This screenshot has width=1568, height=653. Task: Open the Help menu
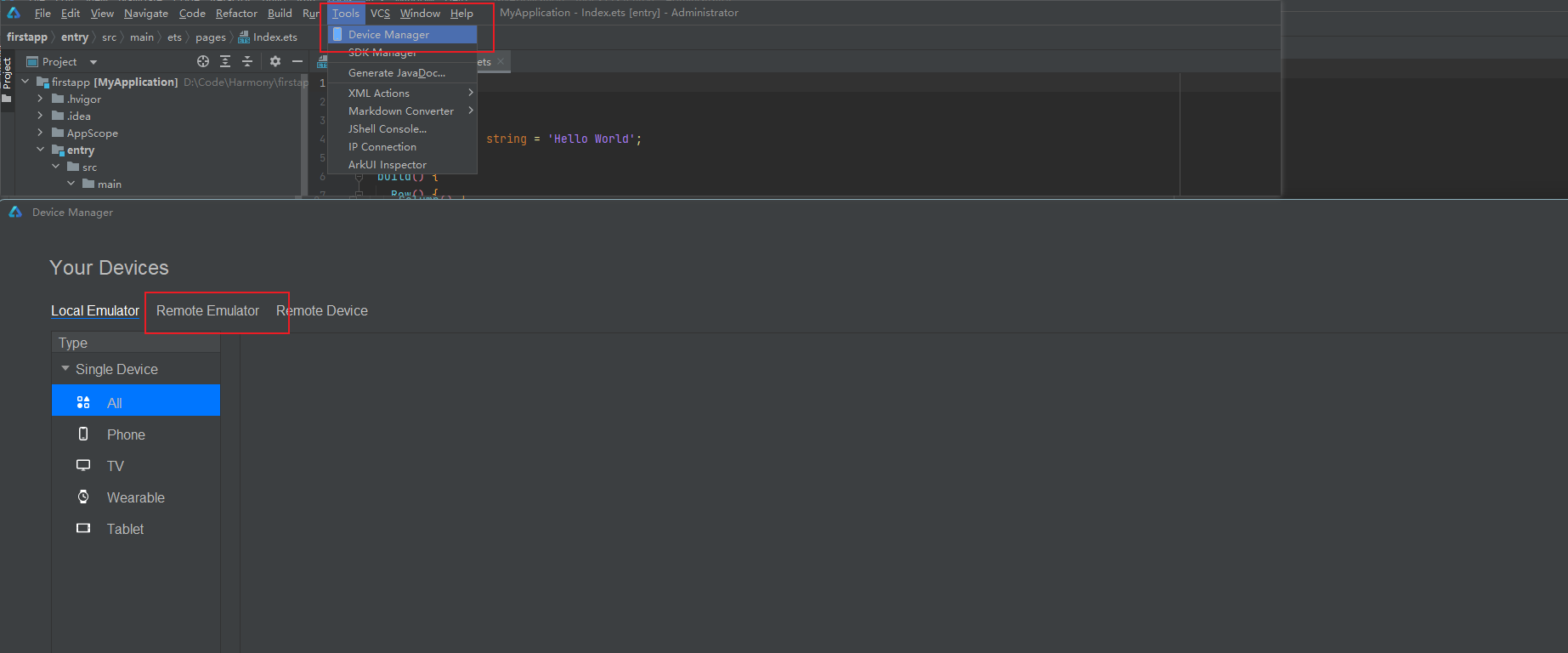(461, 14)
